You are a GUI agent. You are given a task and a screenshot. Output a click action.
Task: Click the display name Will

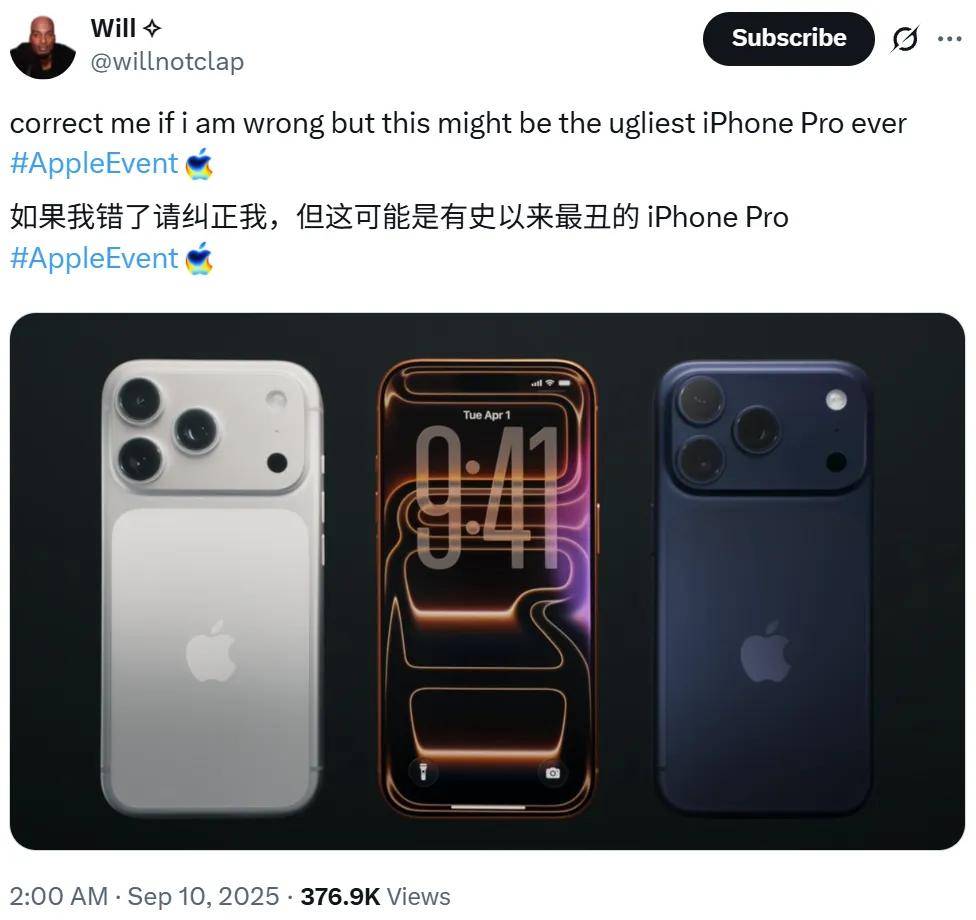(x=113, y=28)
